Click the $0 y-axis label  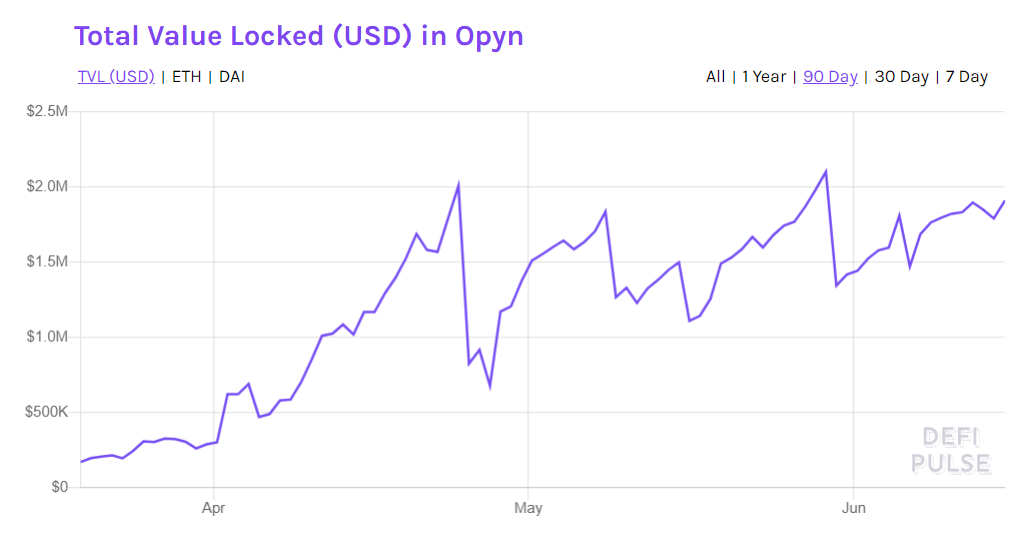point(57,487)
